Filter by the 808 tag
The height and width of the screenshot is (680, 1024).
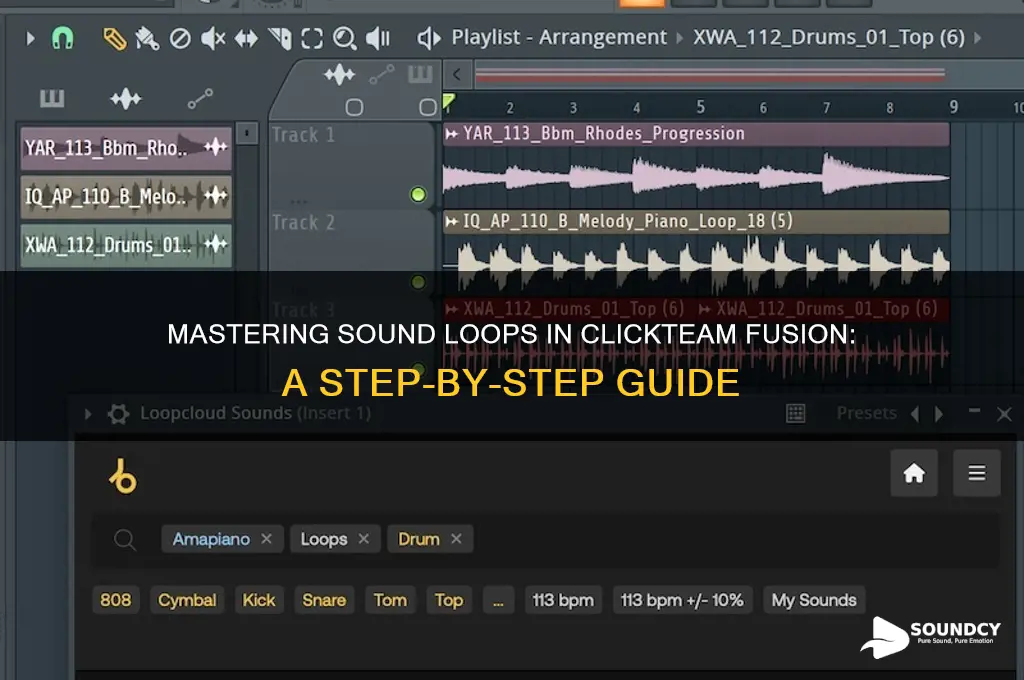[116, 600]
